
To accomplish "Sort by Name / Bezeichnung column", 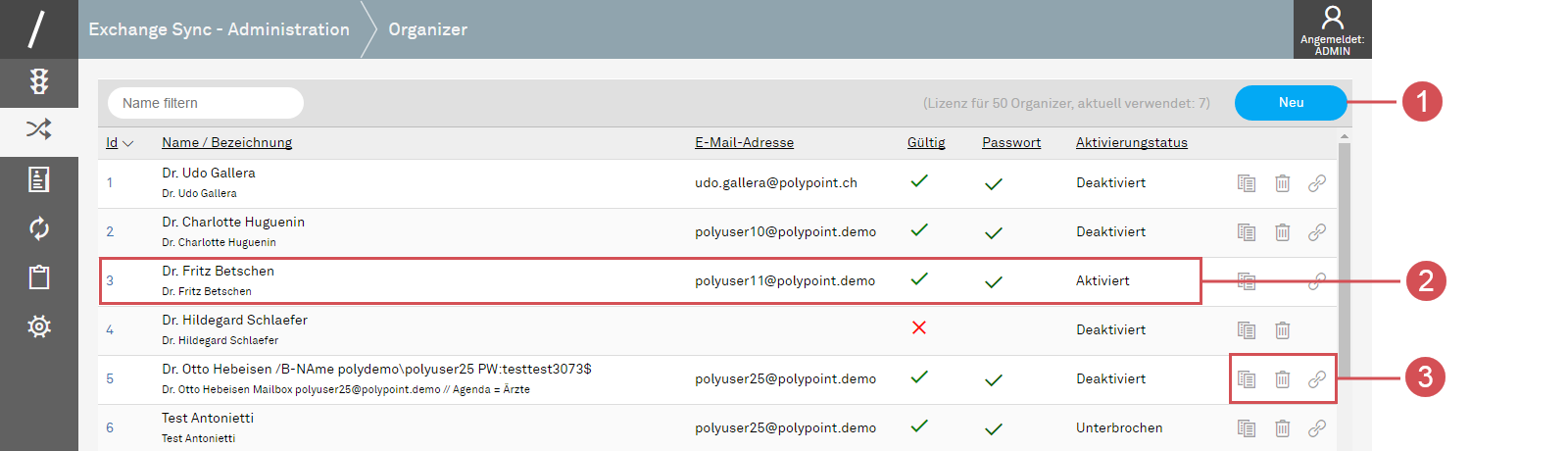I will tap(226, 142).
